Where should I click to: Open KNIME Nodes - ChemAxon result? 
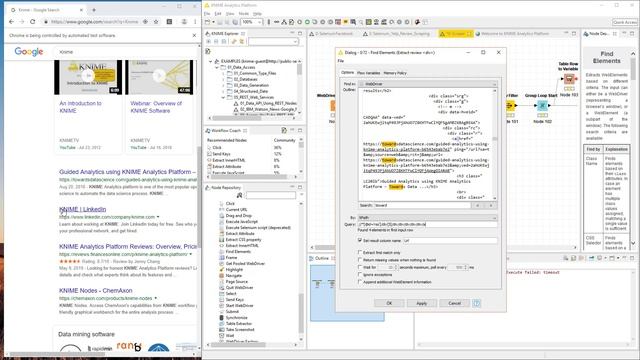point(96,291)
